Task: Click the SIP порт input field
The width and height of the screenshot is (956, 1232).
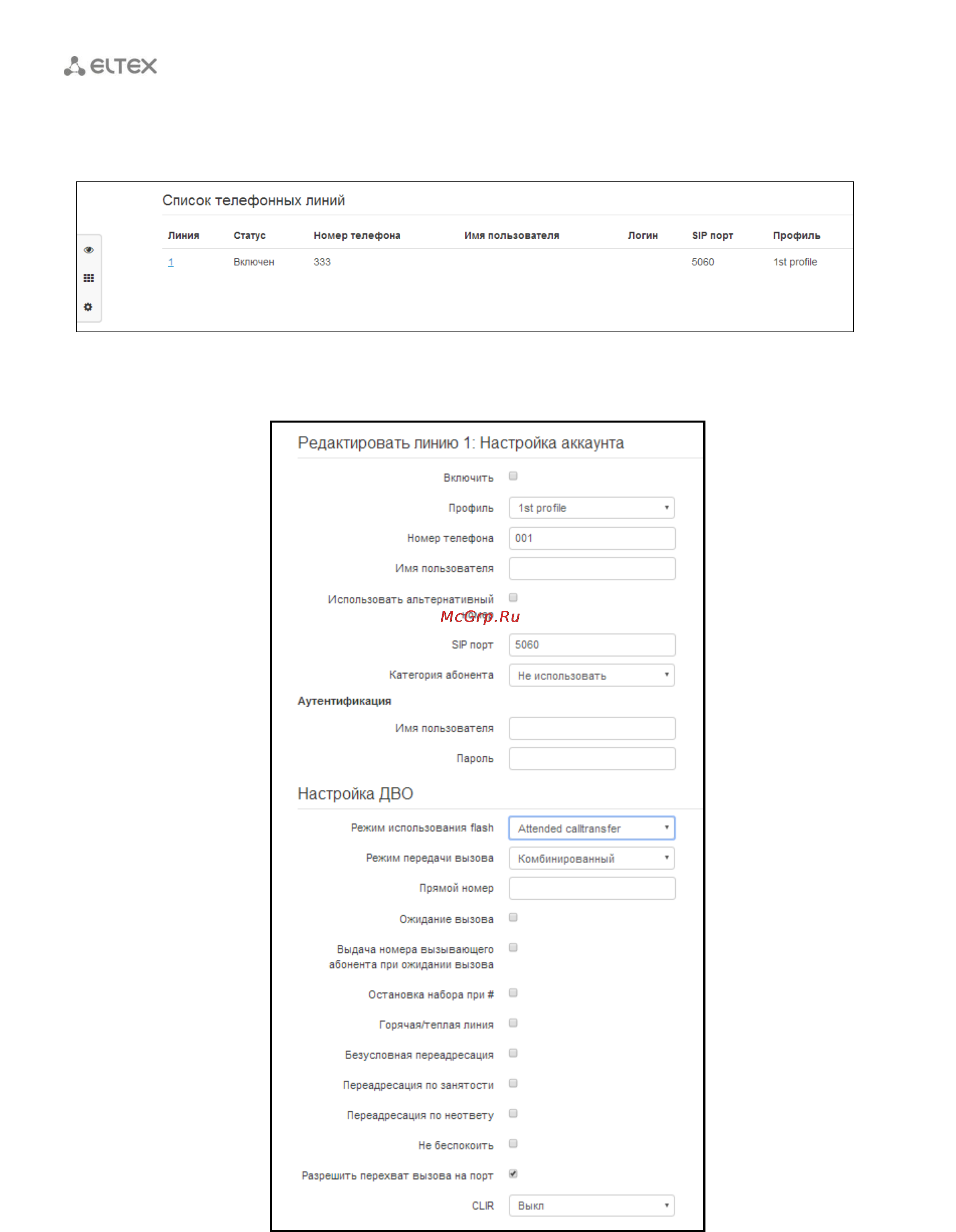Action: point(591,645)
